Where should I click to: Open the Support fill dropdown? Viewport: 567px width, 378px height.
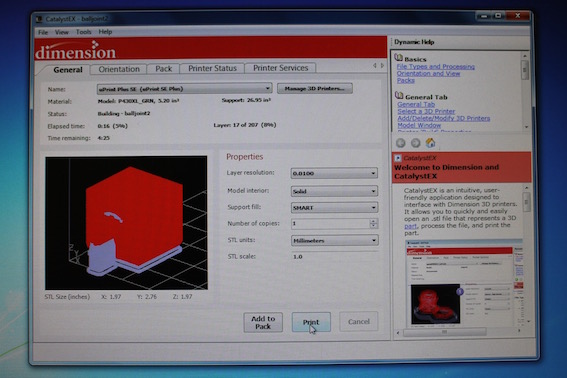coord(334,207)
